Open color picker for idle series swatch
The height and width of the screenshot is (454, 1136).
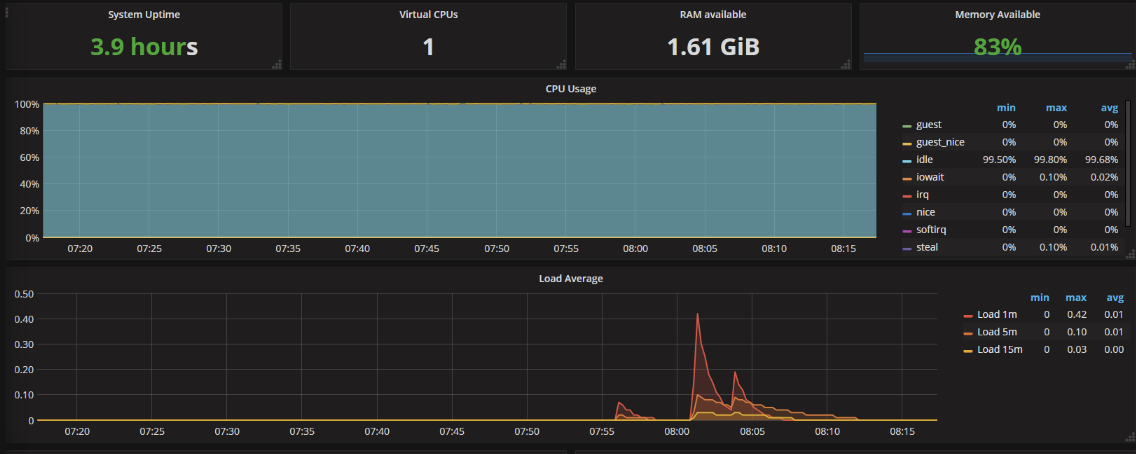click(906, 161)
